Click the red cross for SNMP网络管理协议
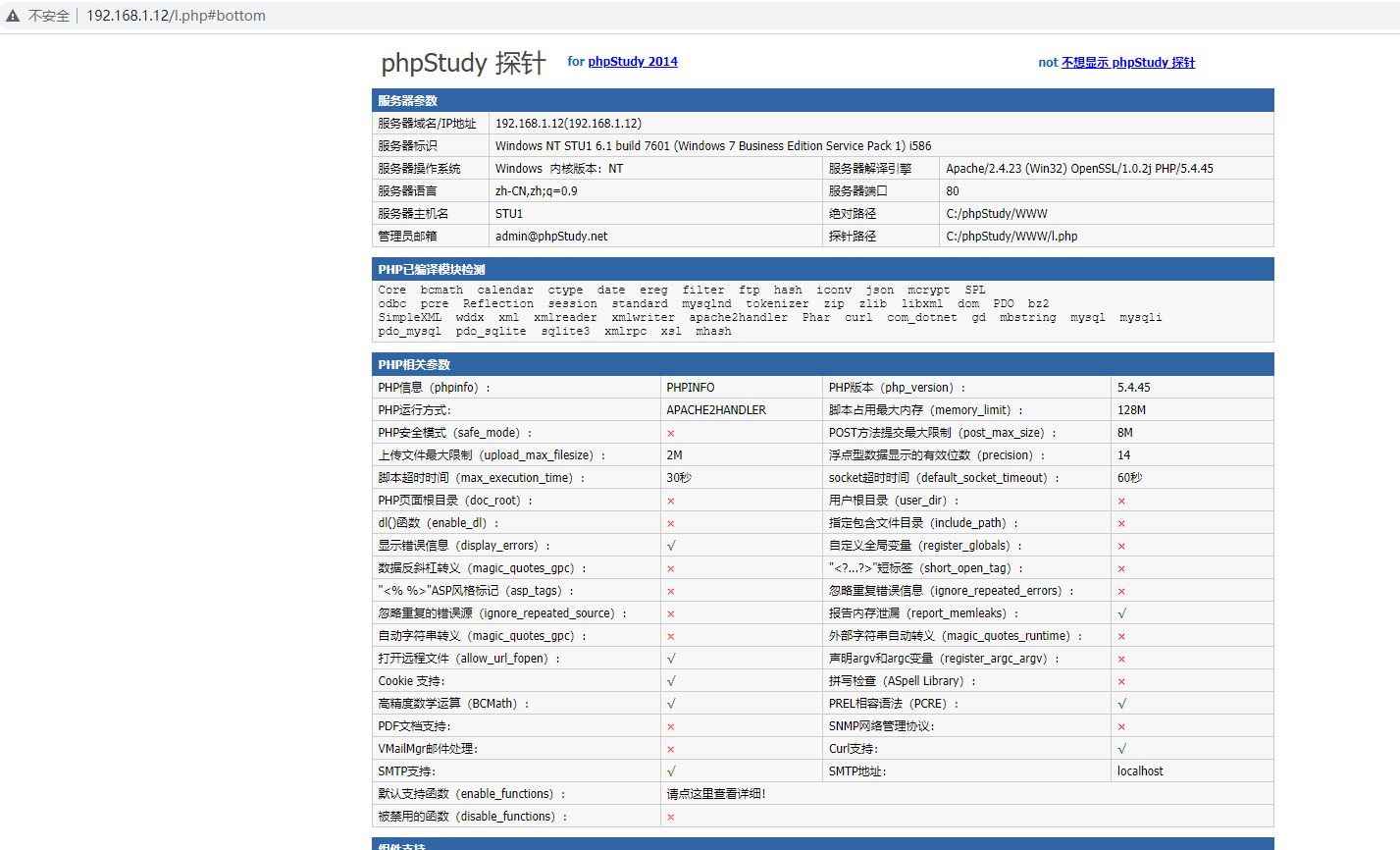1400x850 pixels. point(1121,727)
